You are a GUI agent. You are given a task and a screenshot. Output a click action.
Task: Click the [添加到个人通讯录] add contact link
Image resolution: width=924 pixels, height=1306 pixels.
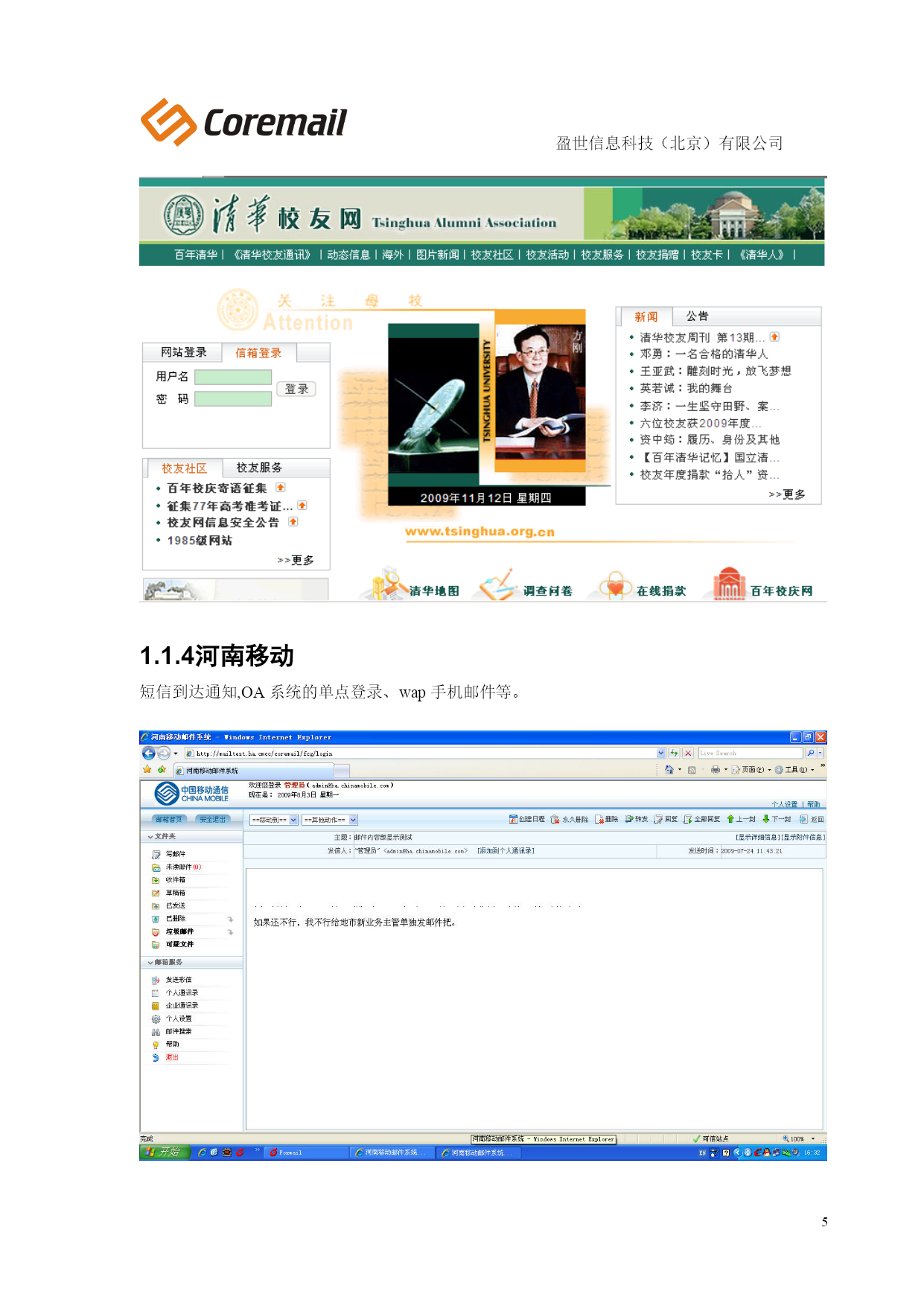506,851
